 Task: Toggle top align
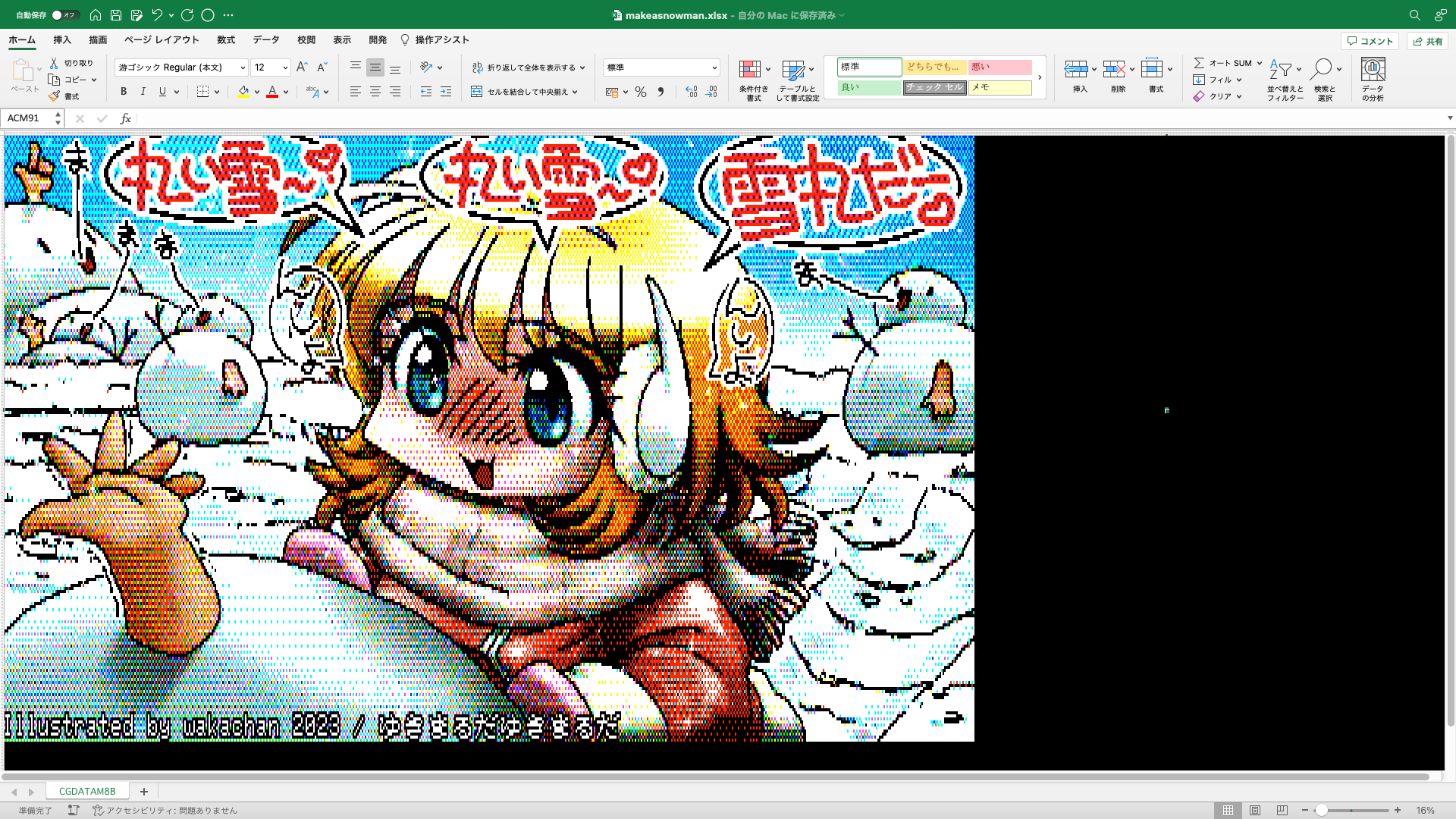[x=355, y=67]
